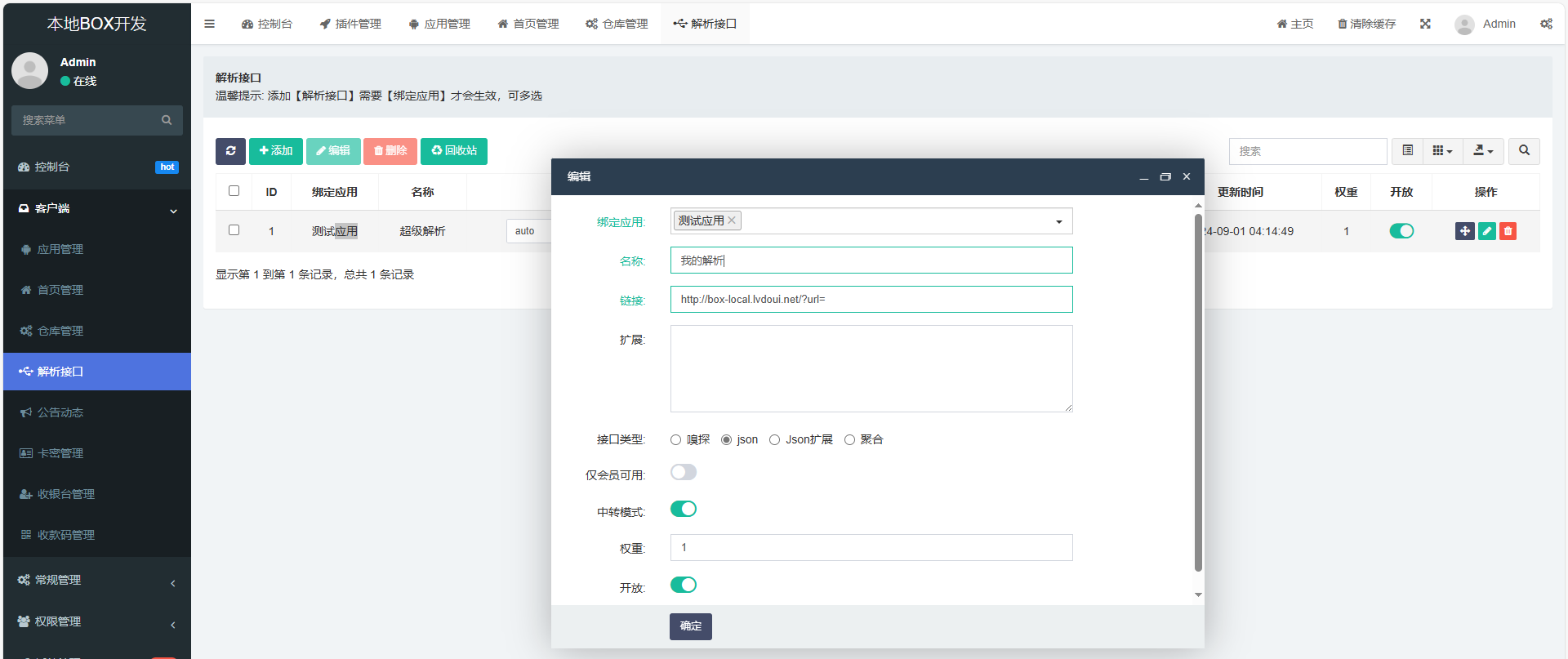This screenshot has height=659, width=1568.
Task: Select the json interface type radio
Action: [x=726, y=439]
